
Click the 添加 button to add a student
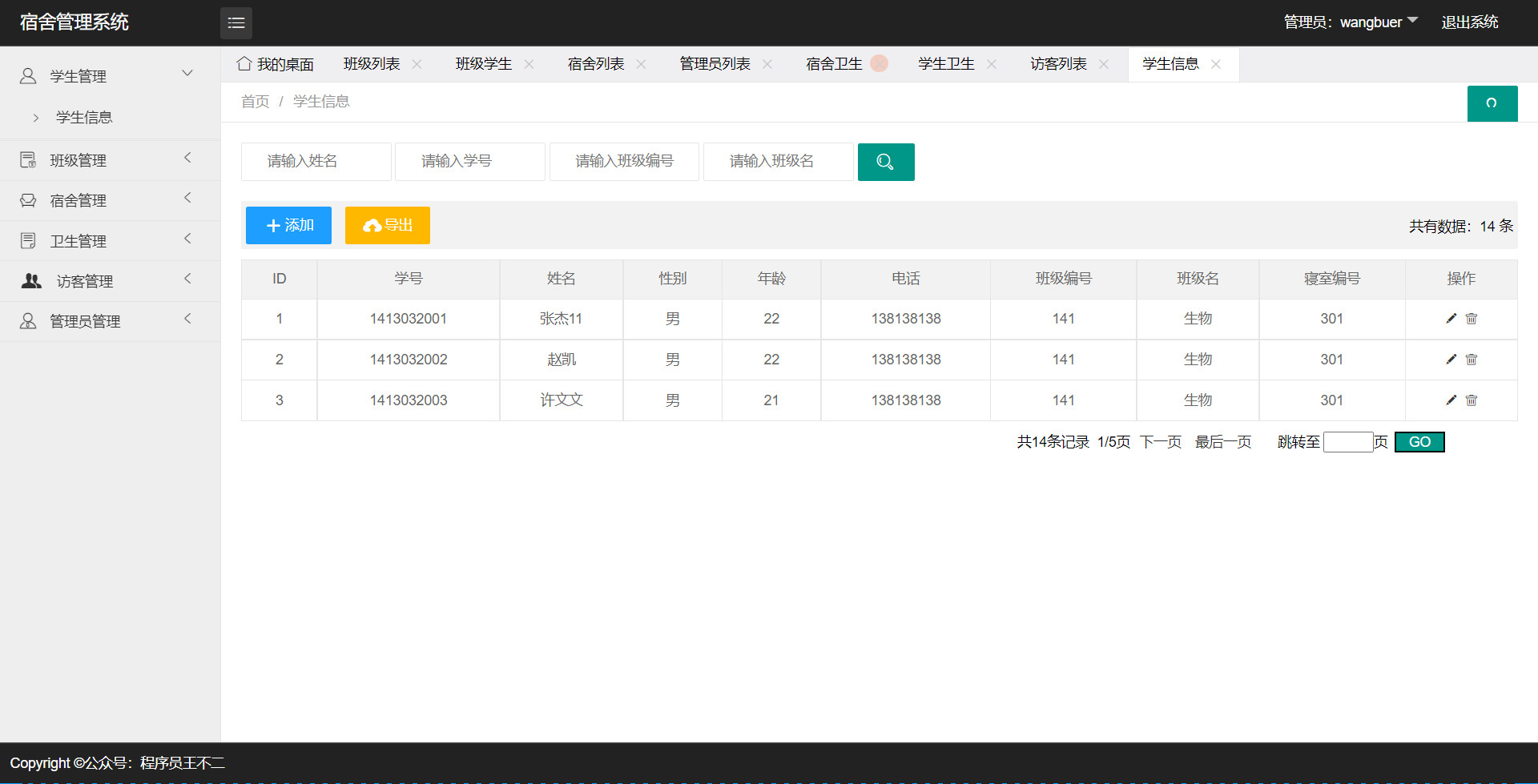pos(288,225)
